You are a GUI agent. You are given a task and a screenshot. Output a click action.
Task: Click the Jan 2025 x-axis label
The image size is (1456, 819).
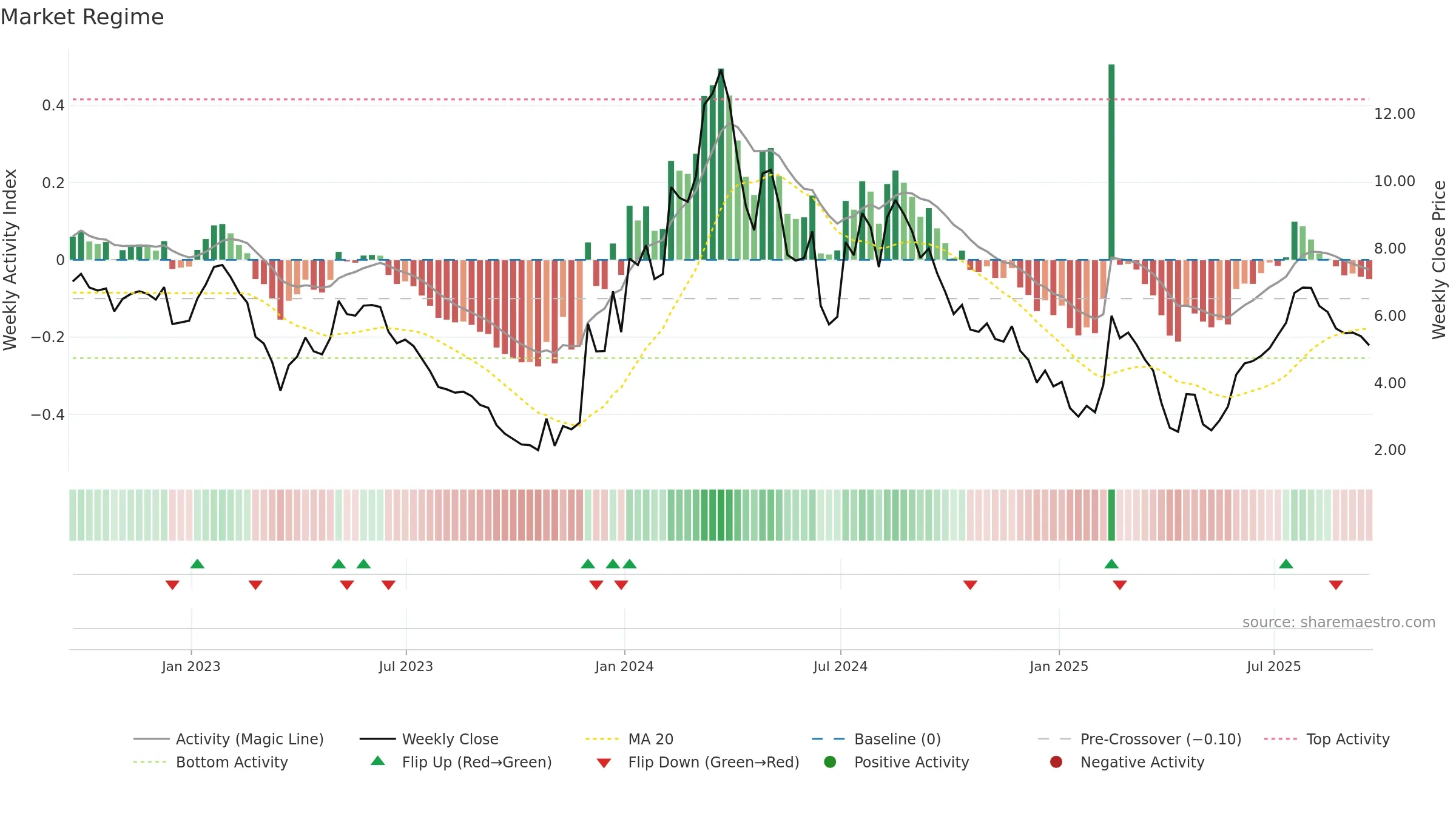(x=1059, y=667)
